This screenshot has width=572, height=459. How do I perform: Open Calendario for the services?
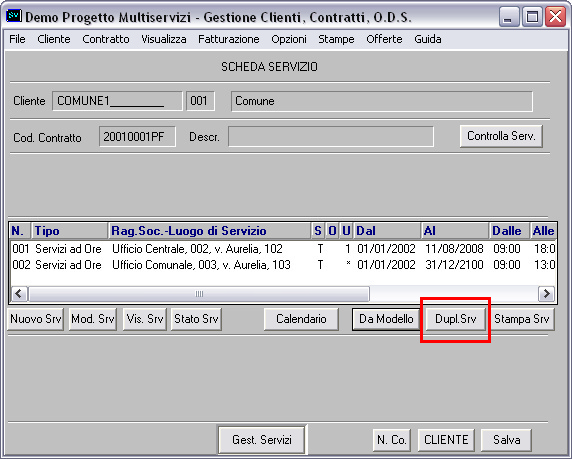point(301,319)
